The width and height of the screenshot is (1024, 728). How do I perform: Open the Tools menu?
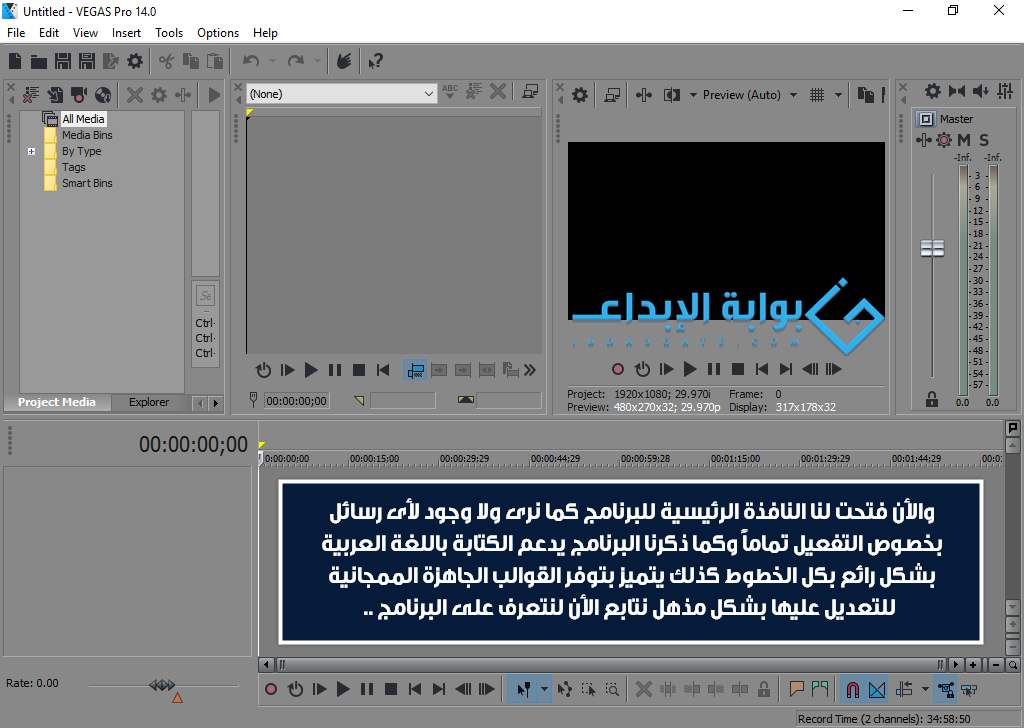168,33
